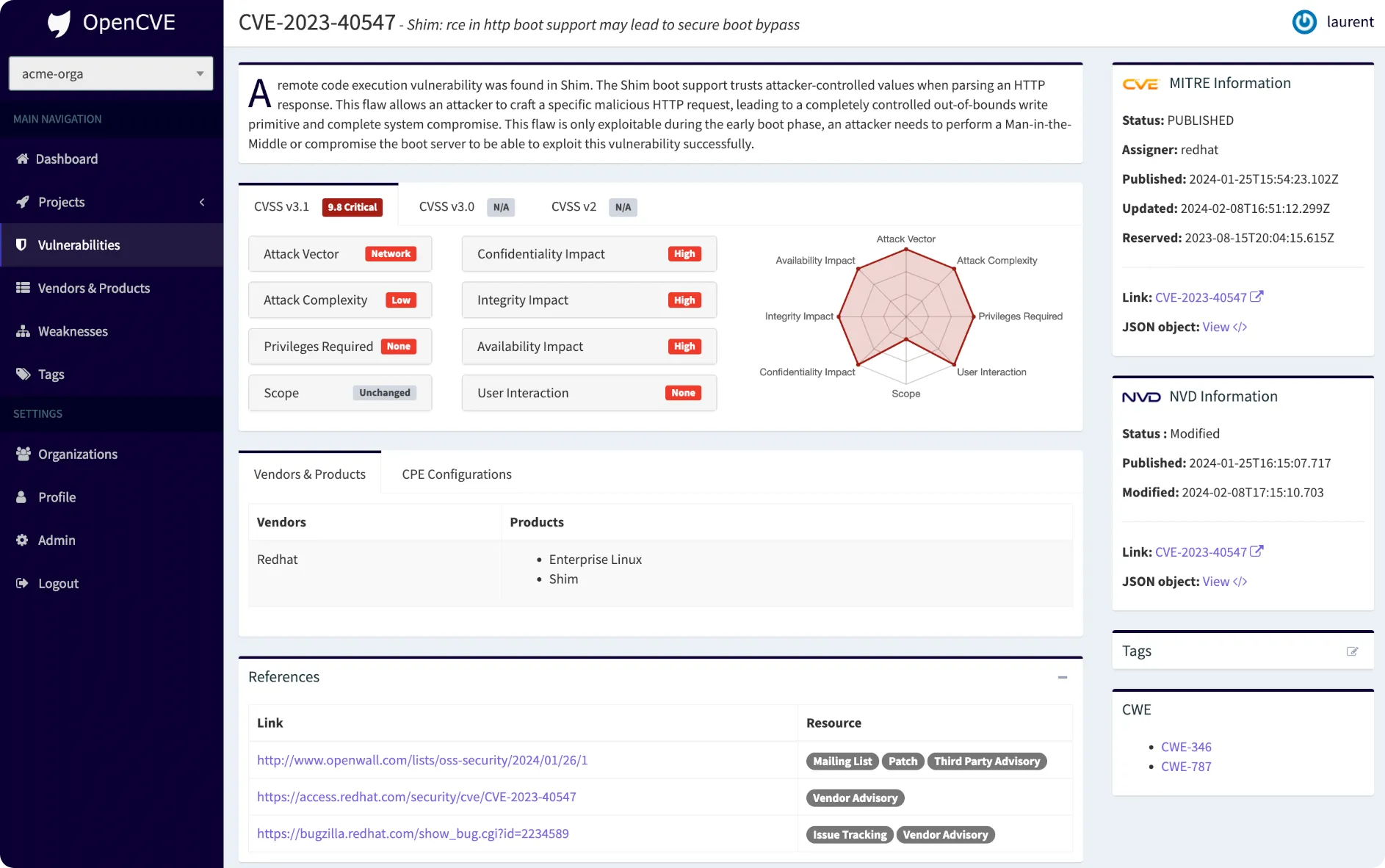Click the Enterprise Linux product entry
This screenshot has height=868, width=1385.
click(x=595, y=560)
